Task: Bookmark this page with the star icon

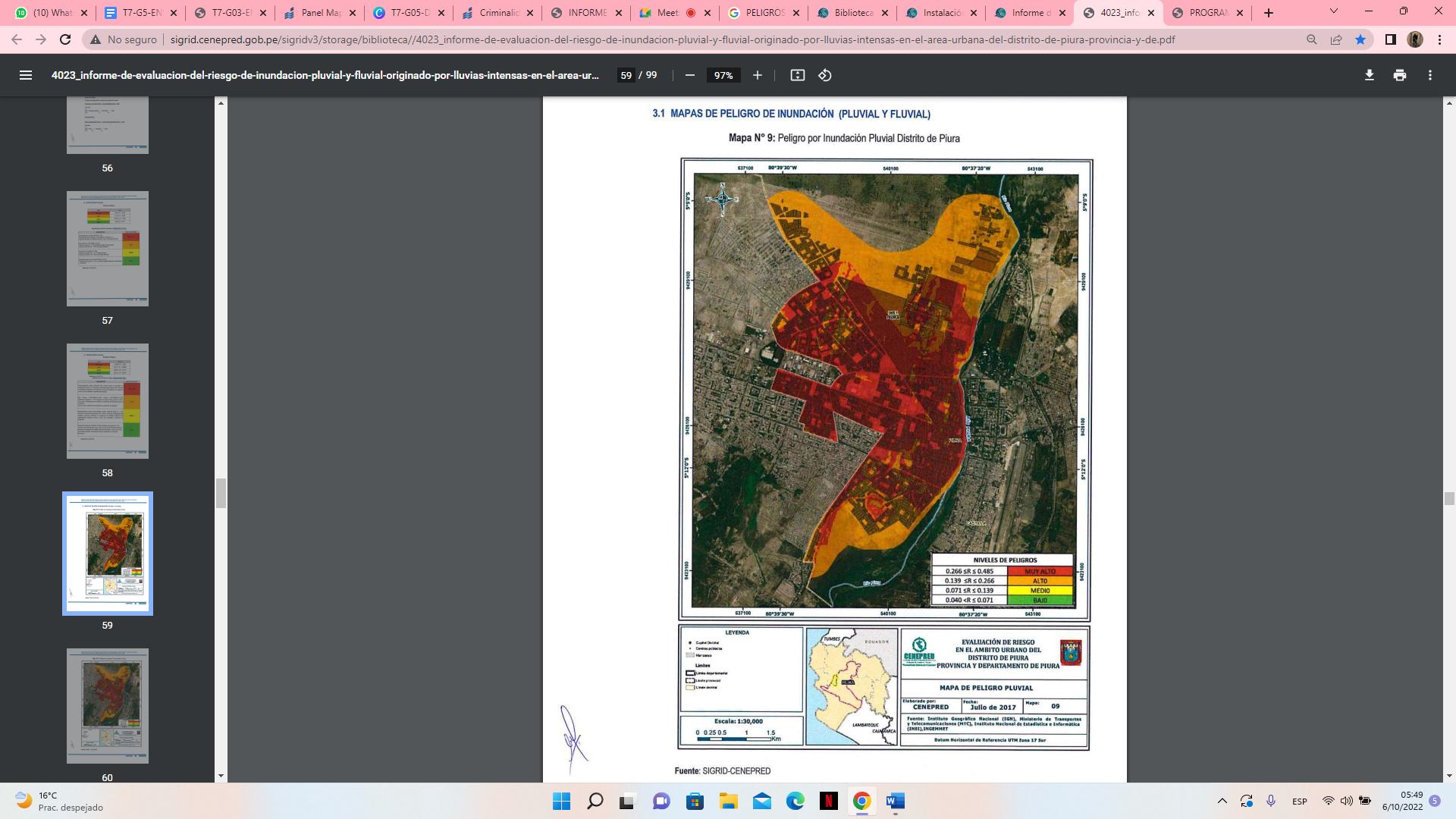Action: coord(1360,39)
